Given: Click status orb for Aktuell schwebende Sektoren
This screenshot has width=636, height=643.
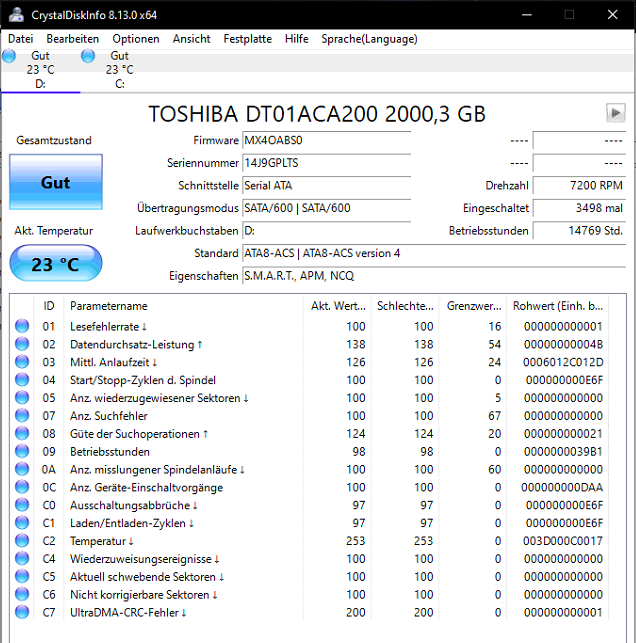Looking at the screenshot, I should click(x=22, y=576).
